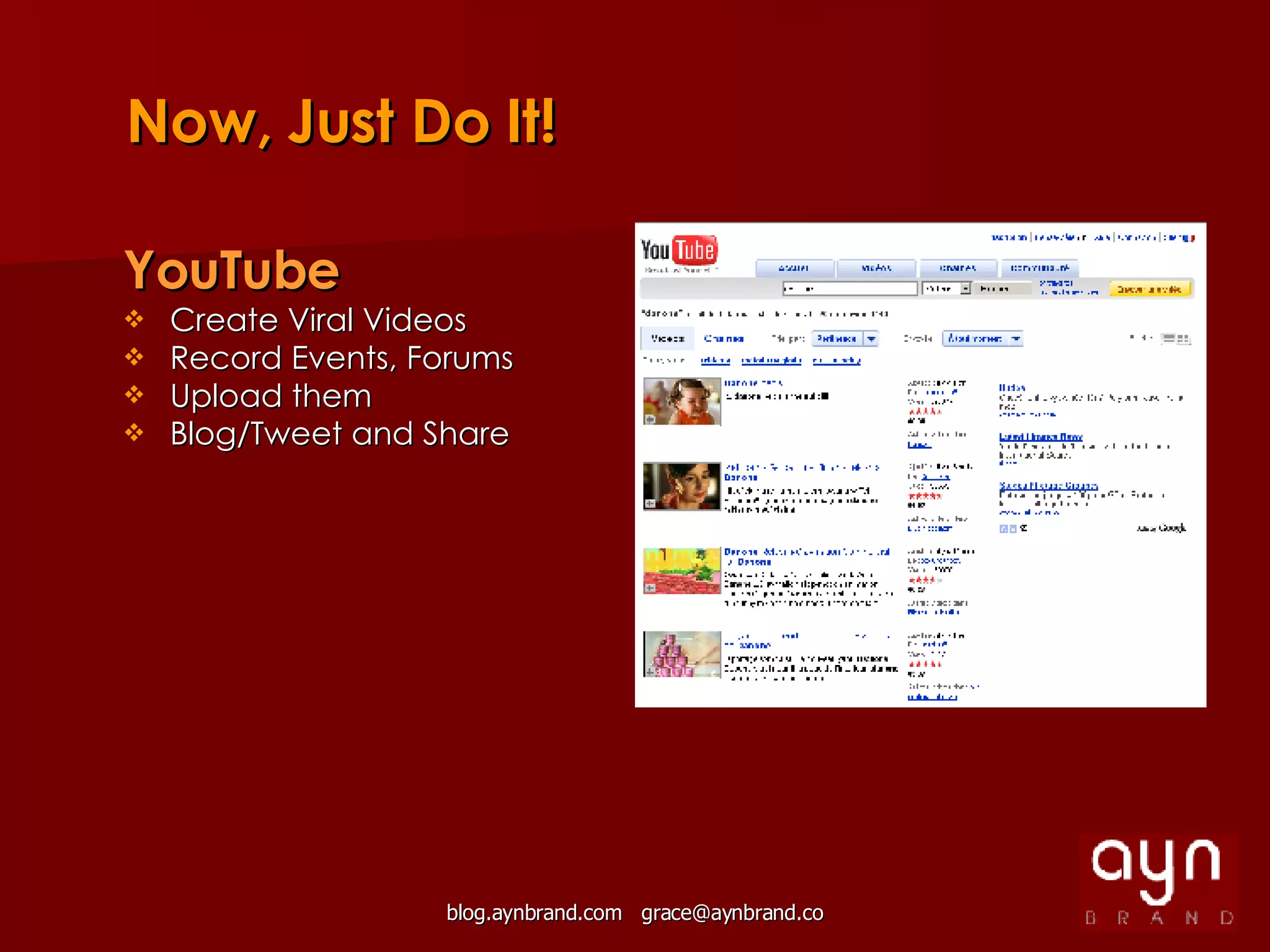Open the pink yogurt pyramid thumbnail

coord(682,654)
